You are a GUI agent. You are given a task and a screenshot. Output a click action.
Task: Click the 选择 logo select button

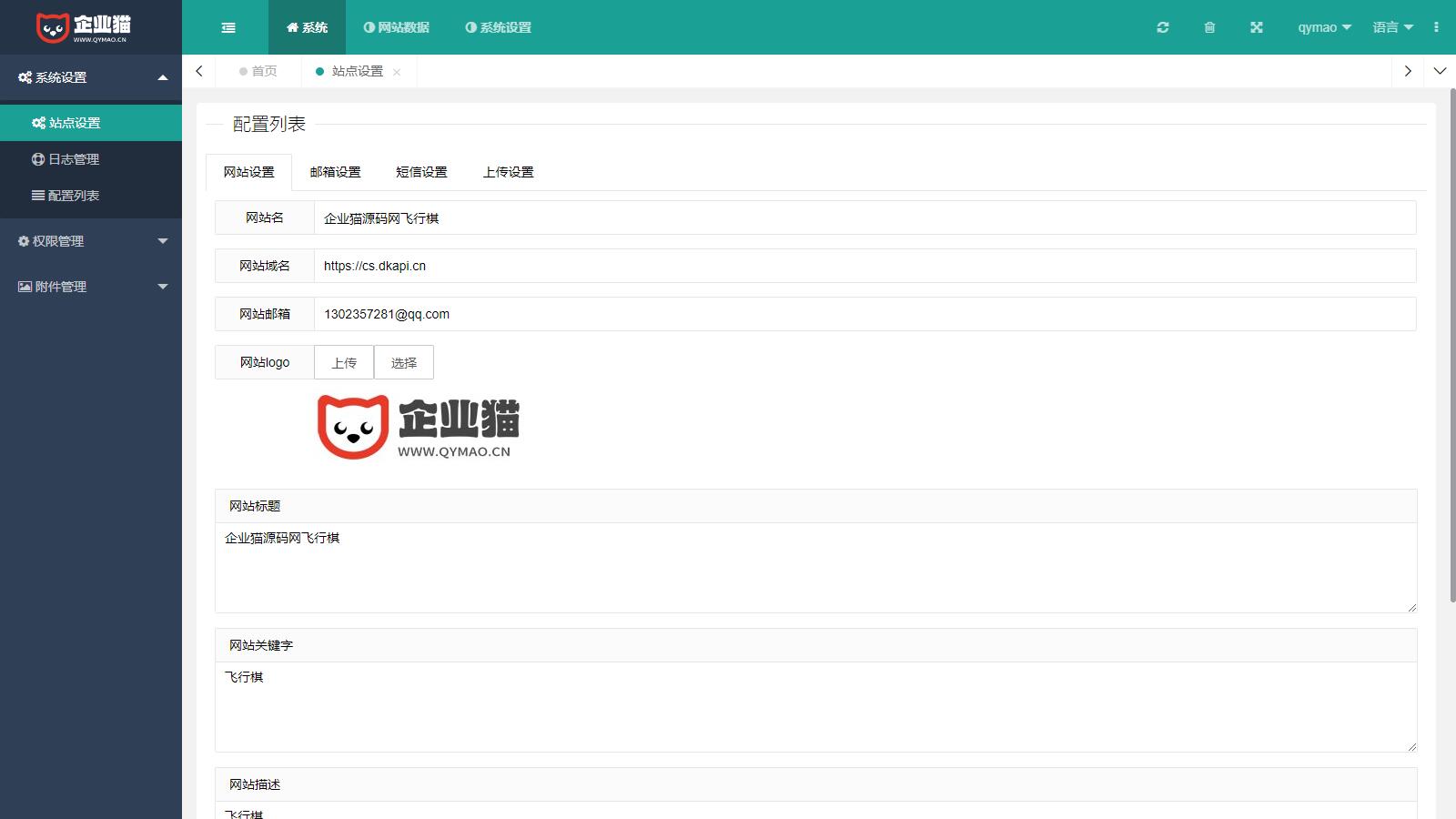pyautogui.click(x=404, y=362)
